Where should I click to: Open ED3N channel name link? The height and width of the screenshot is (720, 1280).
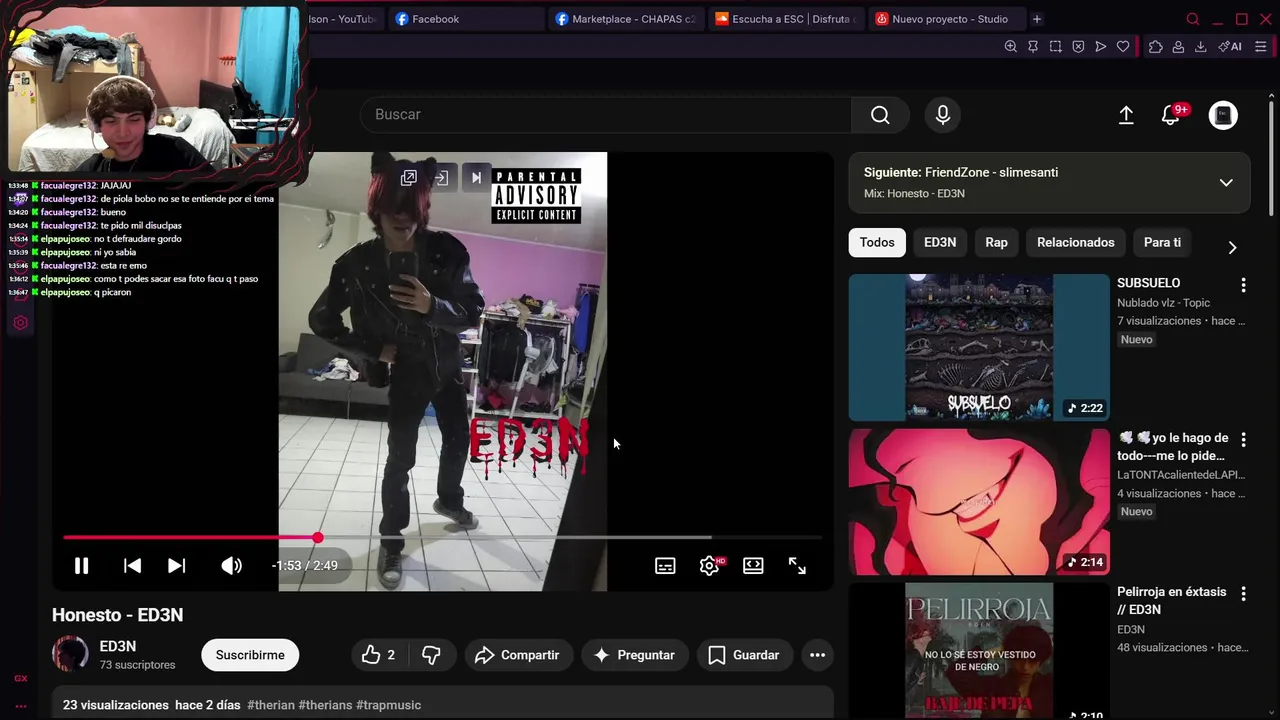tap(118, 646)
